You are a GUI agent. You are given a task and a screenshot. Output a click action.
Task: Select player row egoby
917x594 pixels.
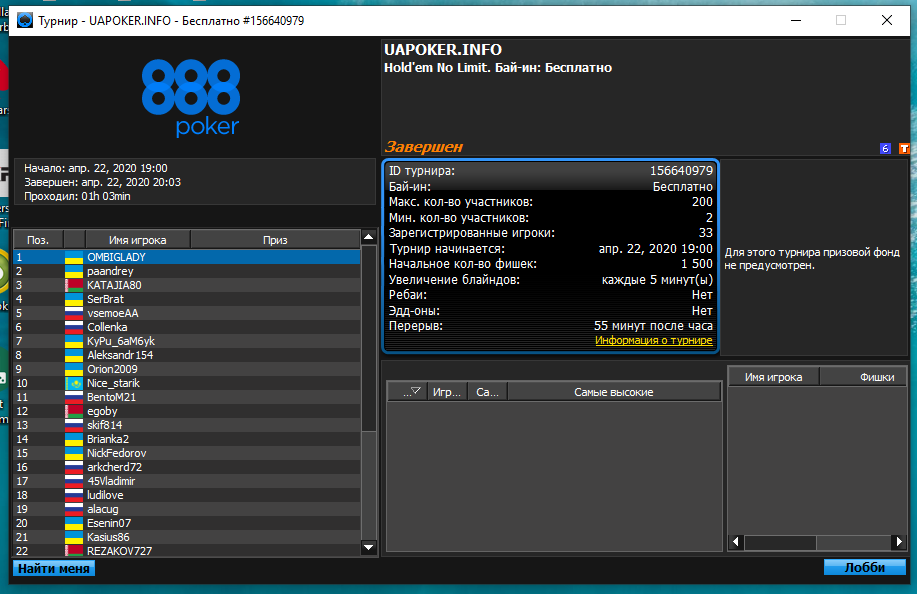click(x=187, y=412)
